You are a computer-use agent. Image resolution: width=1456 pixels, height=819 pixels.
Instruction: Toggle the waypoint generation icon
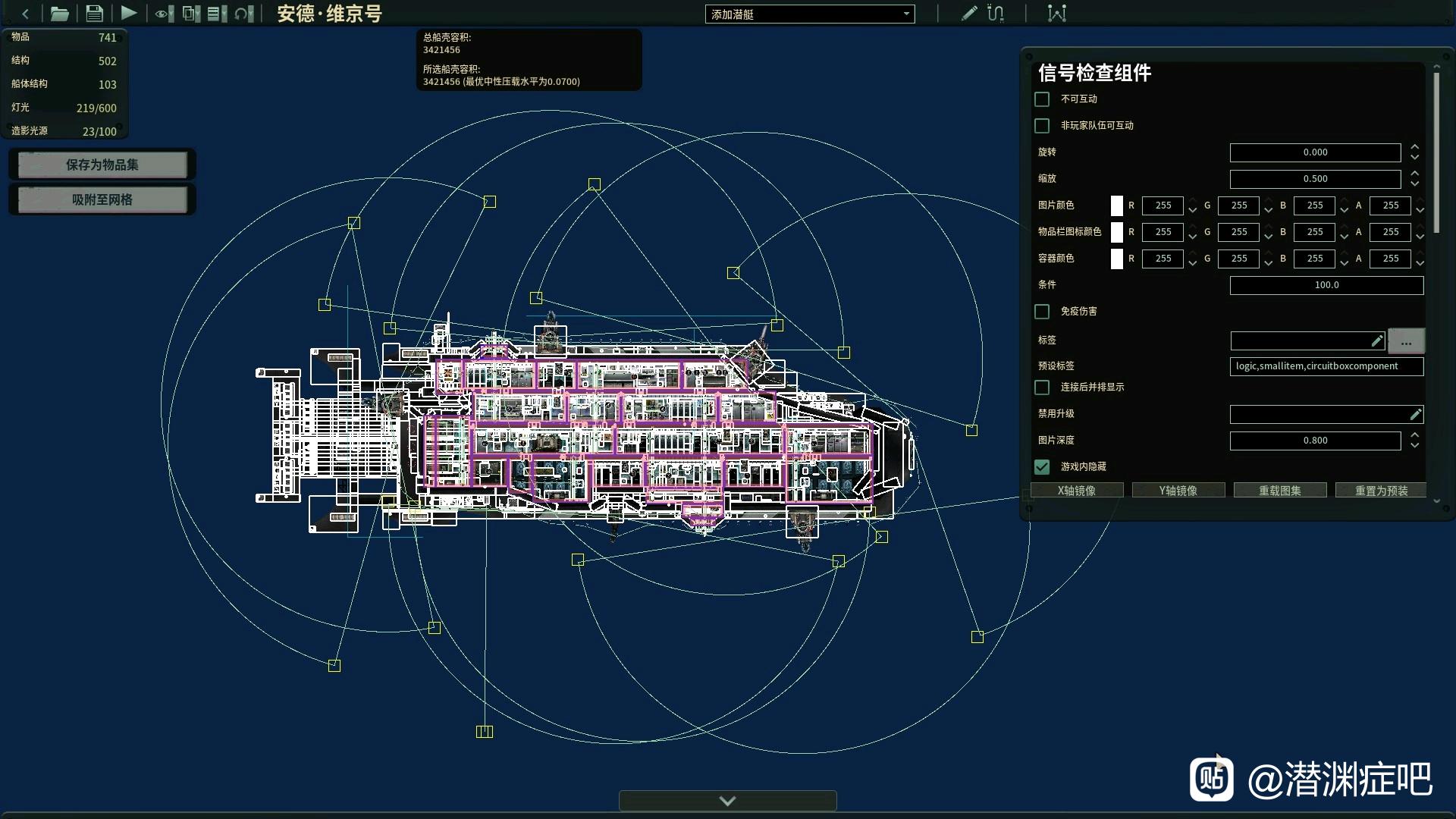pos(1056,13)
